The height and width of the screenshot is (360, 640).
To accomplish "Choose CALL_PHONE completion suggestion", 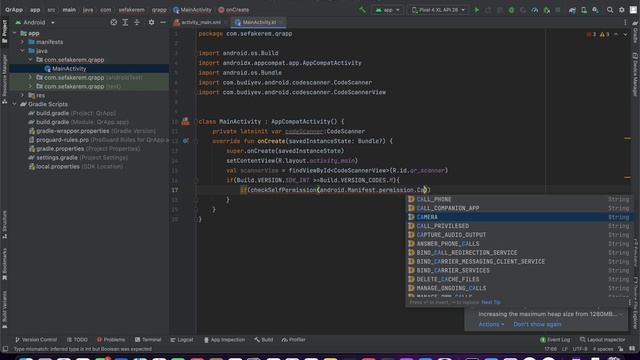I will [x=518, y=199].
